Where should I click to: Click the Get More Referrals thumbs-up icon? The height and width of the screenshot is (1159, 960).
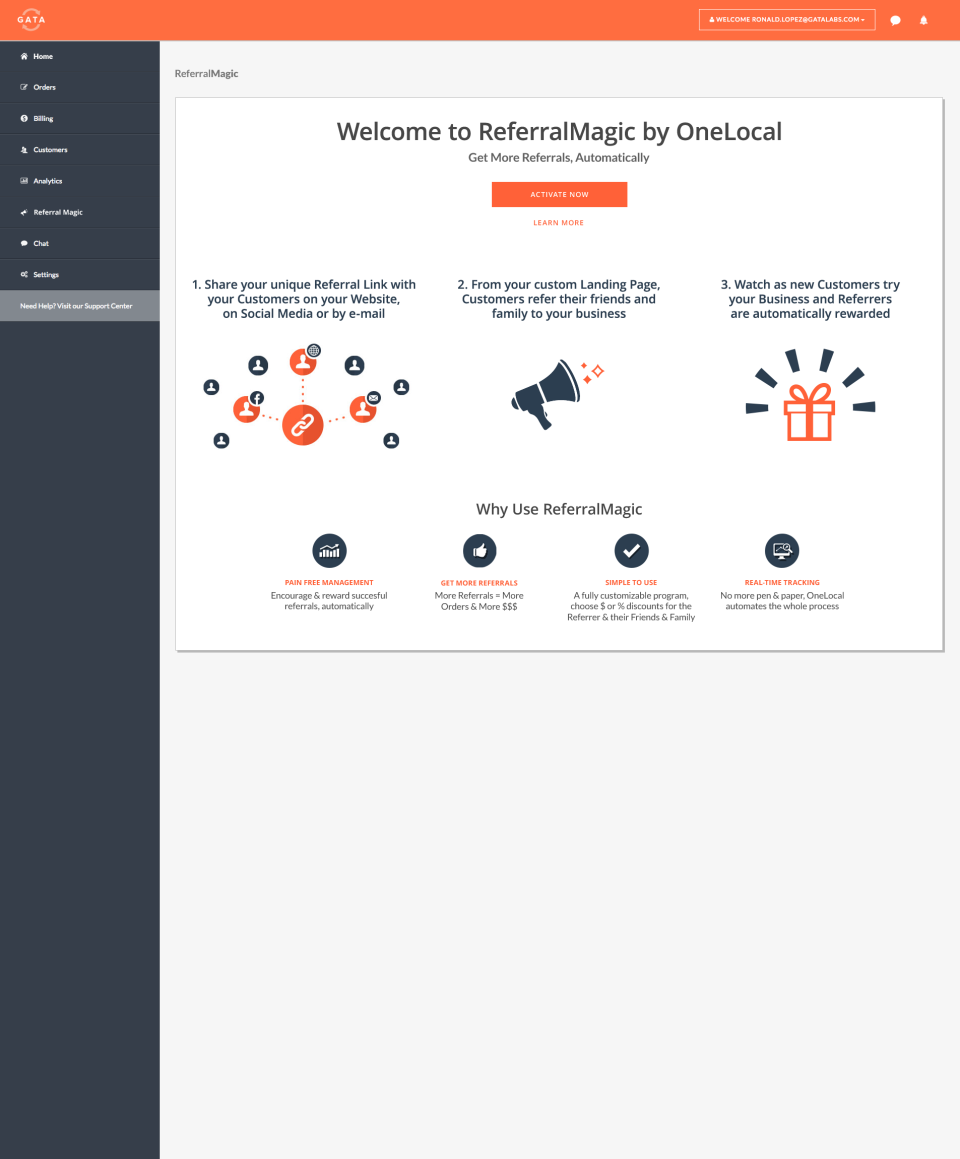[479, 550]
